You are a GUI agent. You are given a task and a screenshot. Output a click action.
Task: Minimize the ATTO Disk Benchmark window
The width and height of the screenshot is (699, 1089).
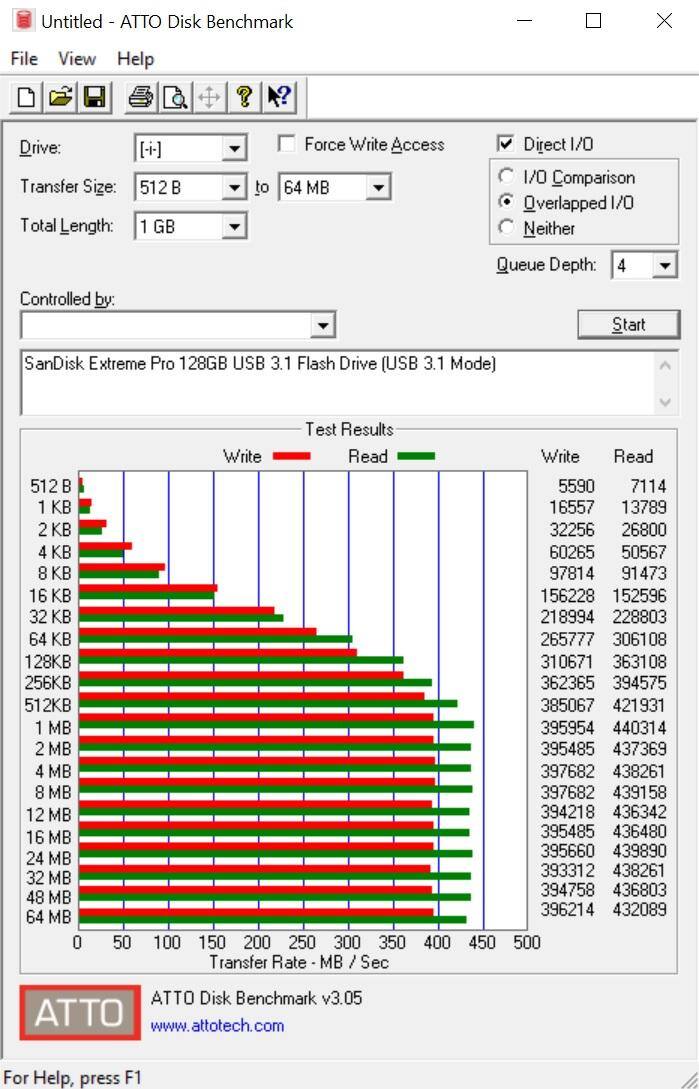click(x=525, y=21)
